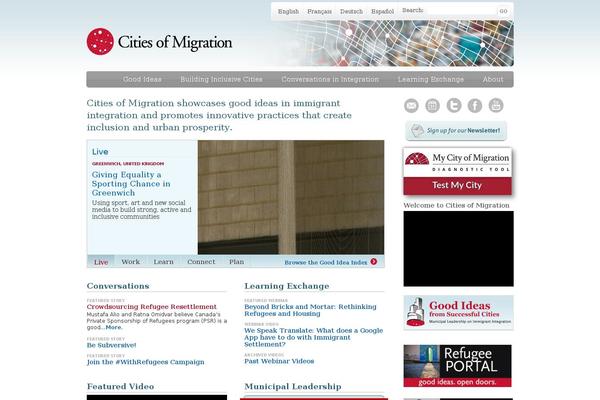The height and width of the screenshot is (400, 600).
Task: Click Greenwich, United Kingdom location label
Action: point(128,163)
